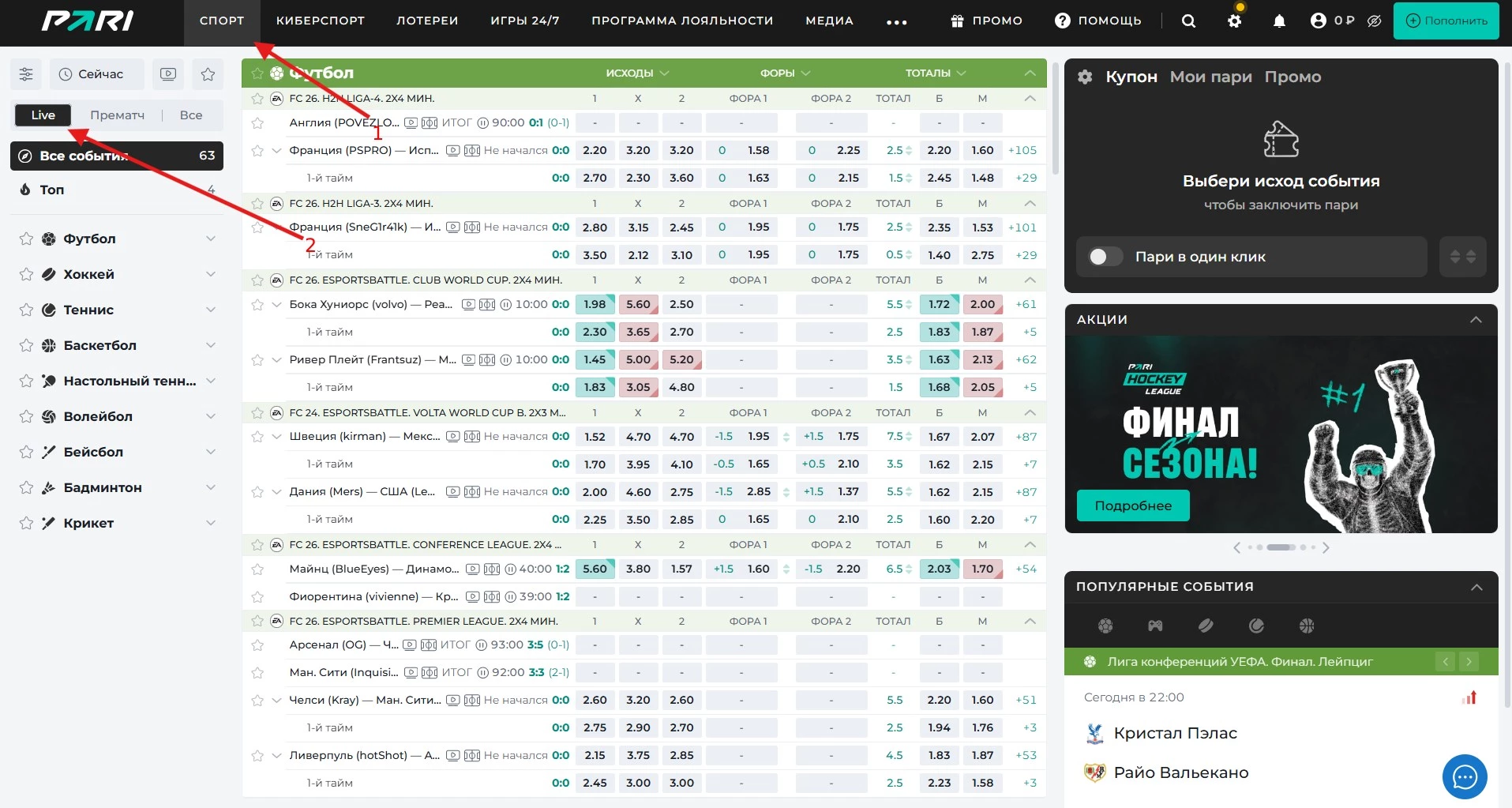Click the Сейчас time filter button

point(97,74)
